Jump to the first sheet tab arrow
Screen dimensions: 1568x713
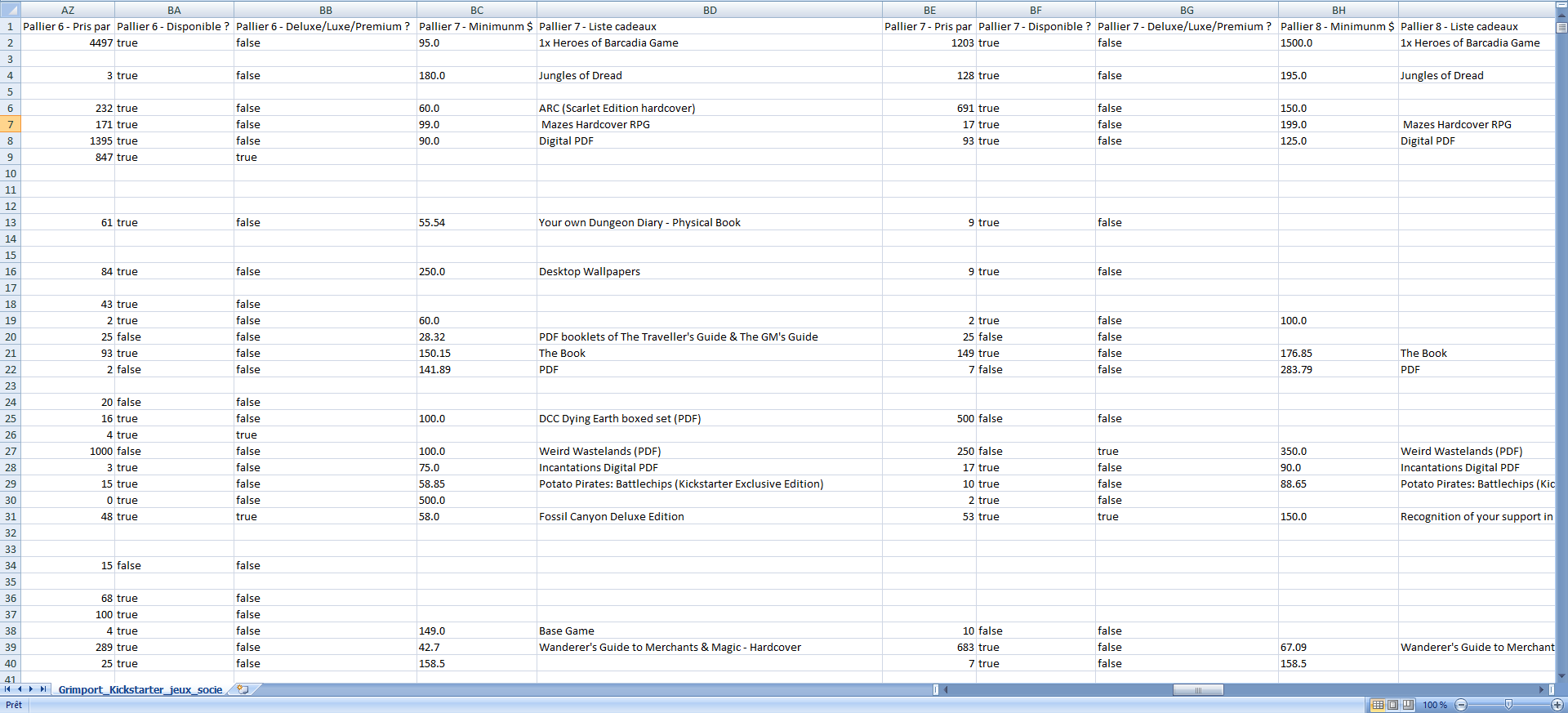[7, 689]
